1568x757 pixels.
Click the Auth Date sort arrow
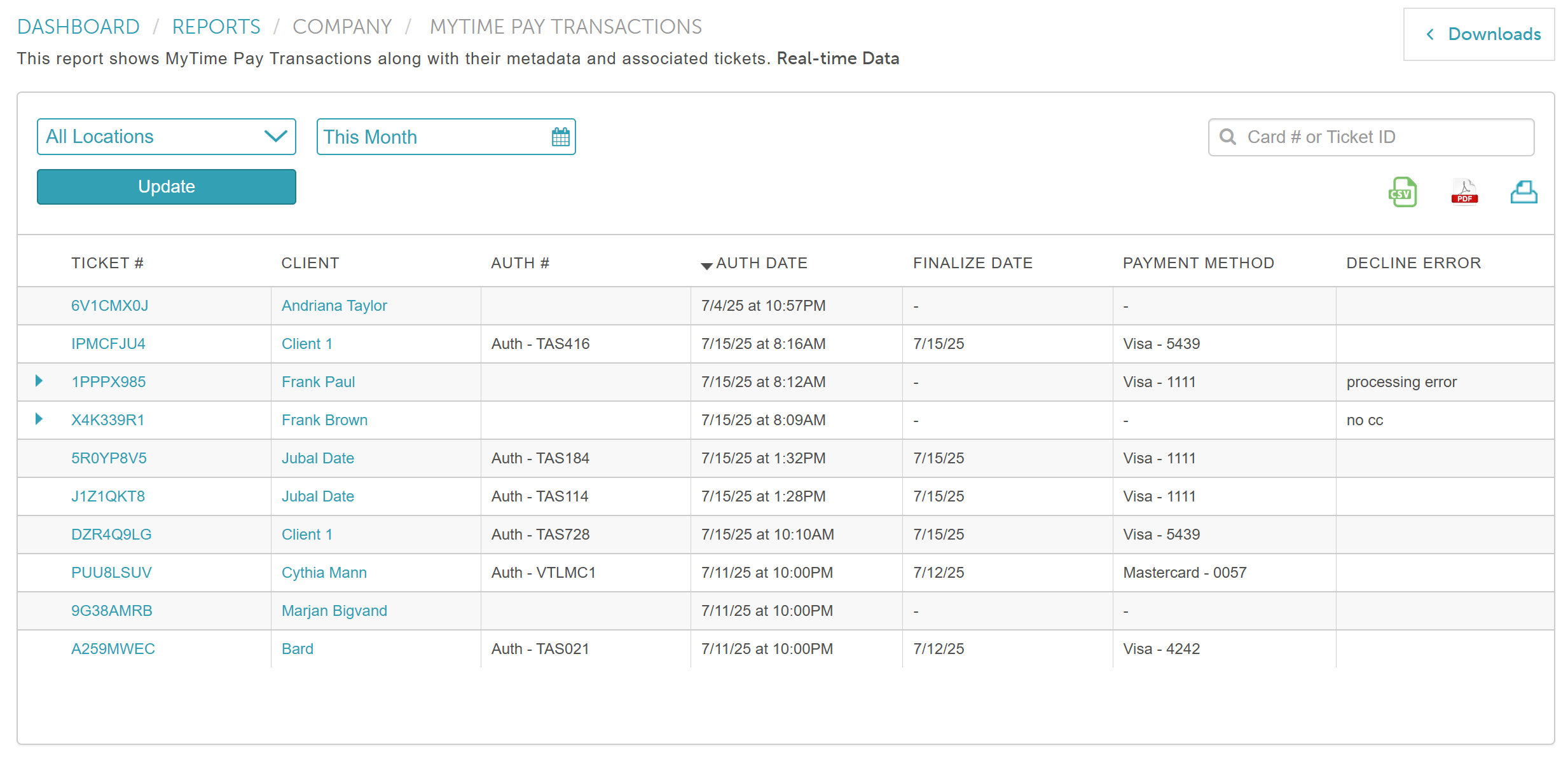(706, 266)
